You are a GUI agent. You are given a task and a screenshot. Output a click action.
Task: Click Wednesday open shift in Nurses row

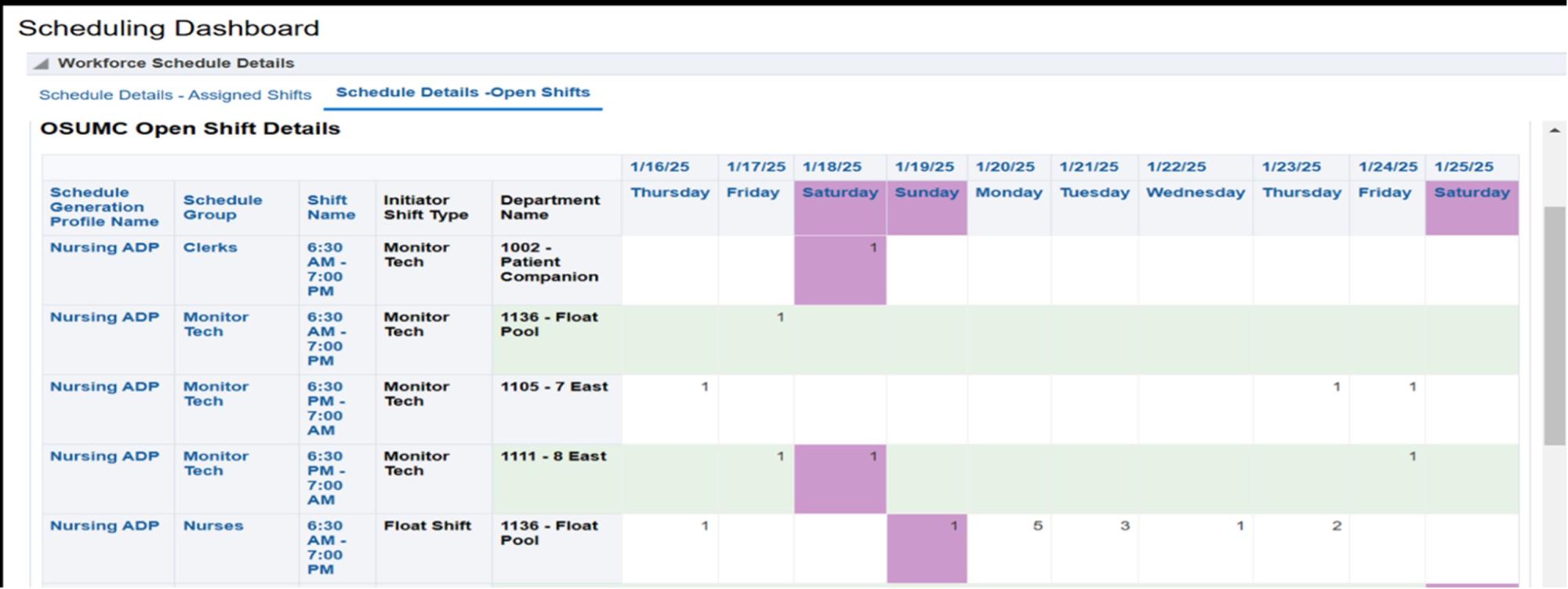pyautogui.click(x=1240, y=526)
